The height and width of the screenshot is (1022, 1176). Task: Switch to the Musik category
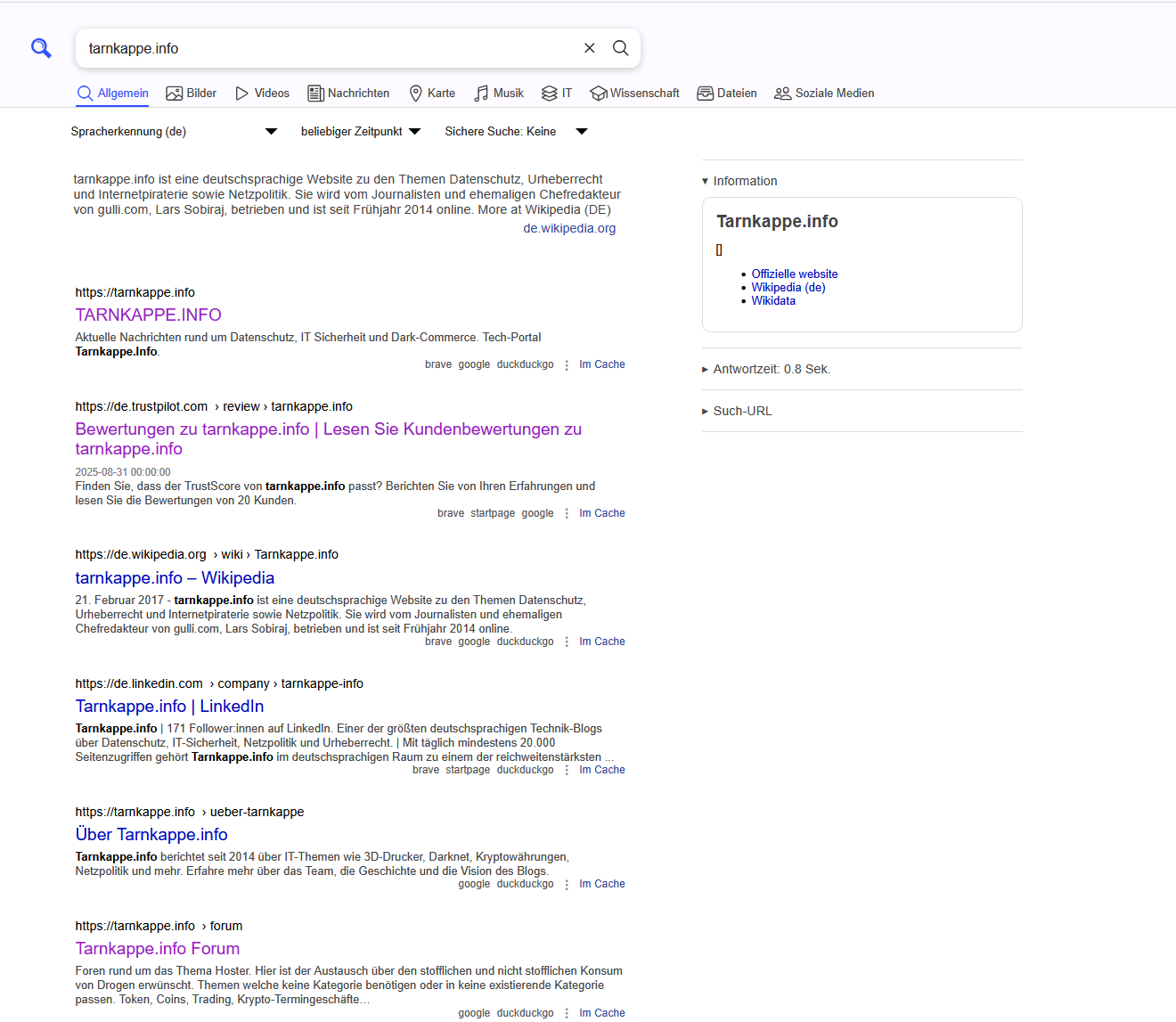click(x=499, y=94)
